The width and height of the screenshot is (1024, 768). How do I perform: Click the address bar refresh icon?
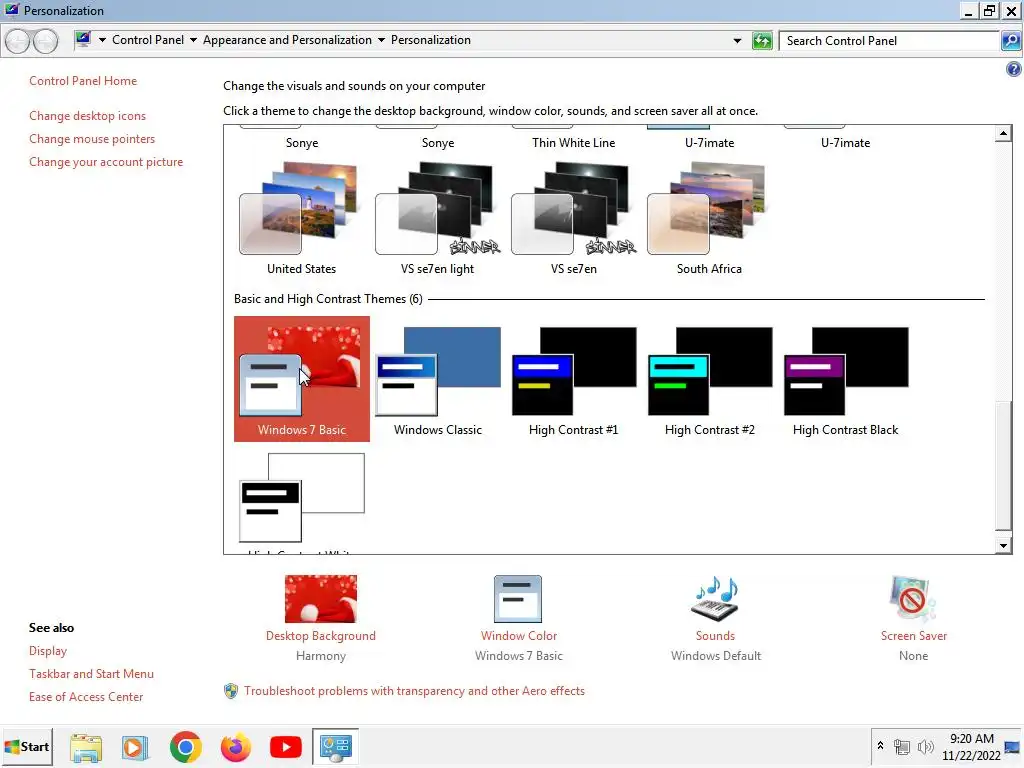761,40
